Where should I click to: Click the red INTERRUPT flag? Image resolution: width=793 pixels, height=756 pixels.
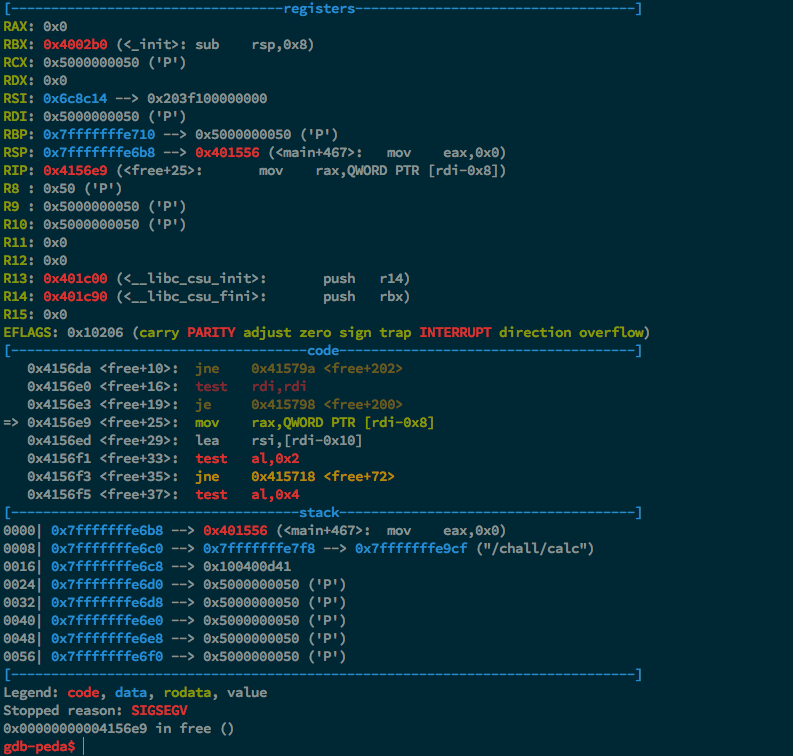[x=455, y=332]
